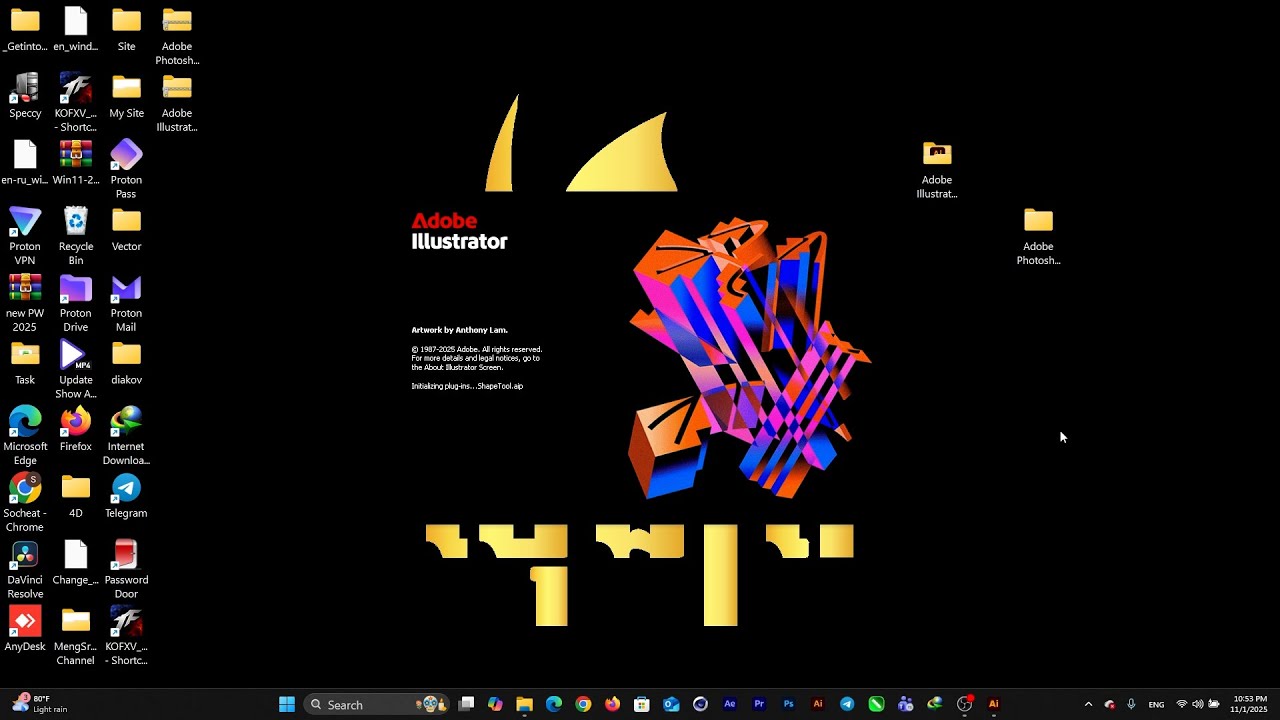Select the en_wind... file on desktop
Image resolution: width=1280 pixels, height=720 pixels.
tap(76, 29)
